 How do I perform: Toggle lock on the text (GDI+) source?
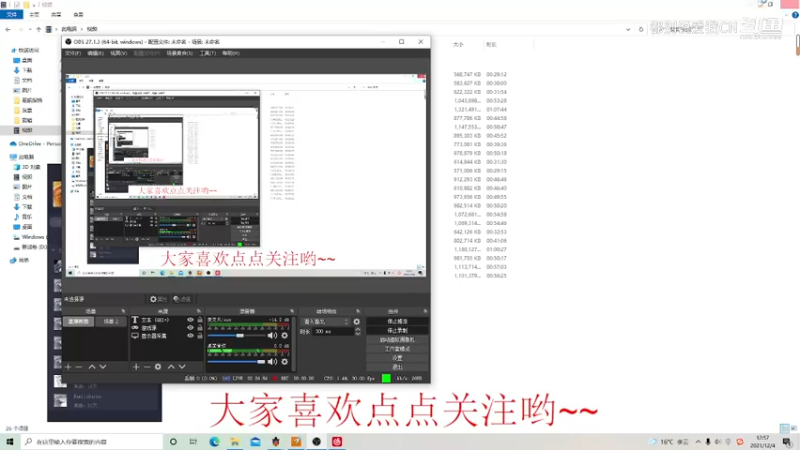click(200, 320)
